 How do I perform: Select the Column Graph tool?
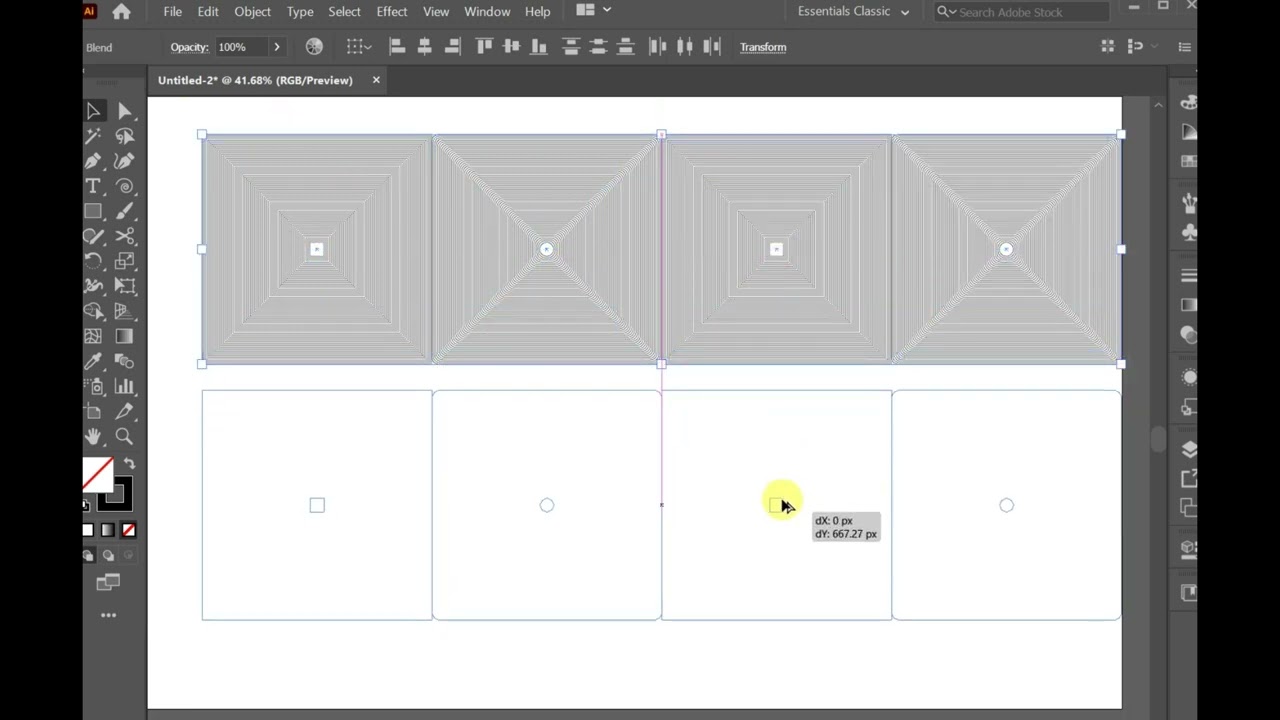click(124, 386)
